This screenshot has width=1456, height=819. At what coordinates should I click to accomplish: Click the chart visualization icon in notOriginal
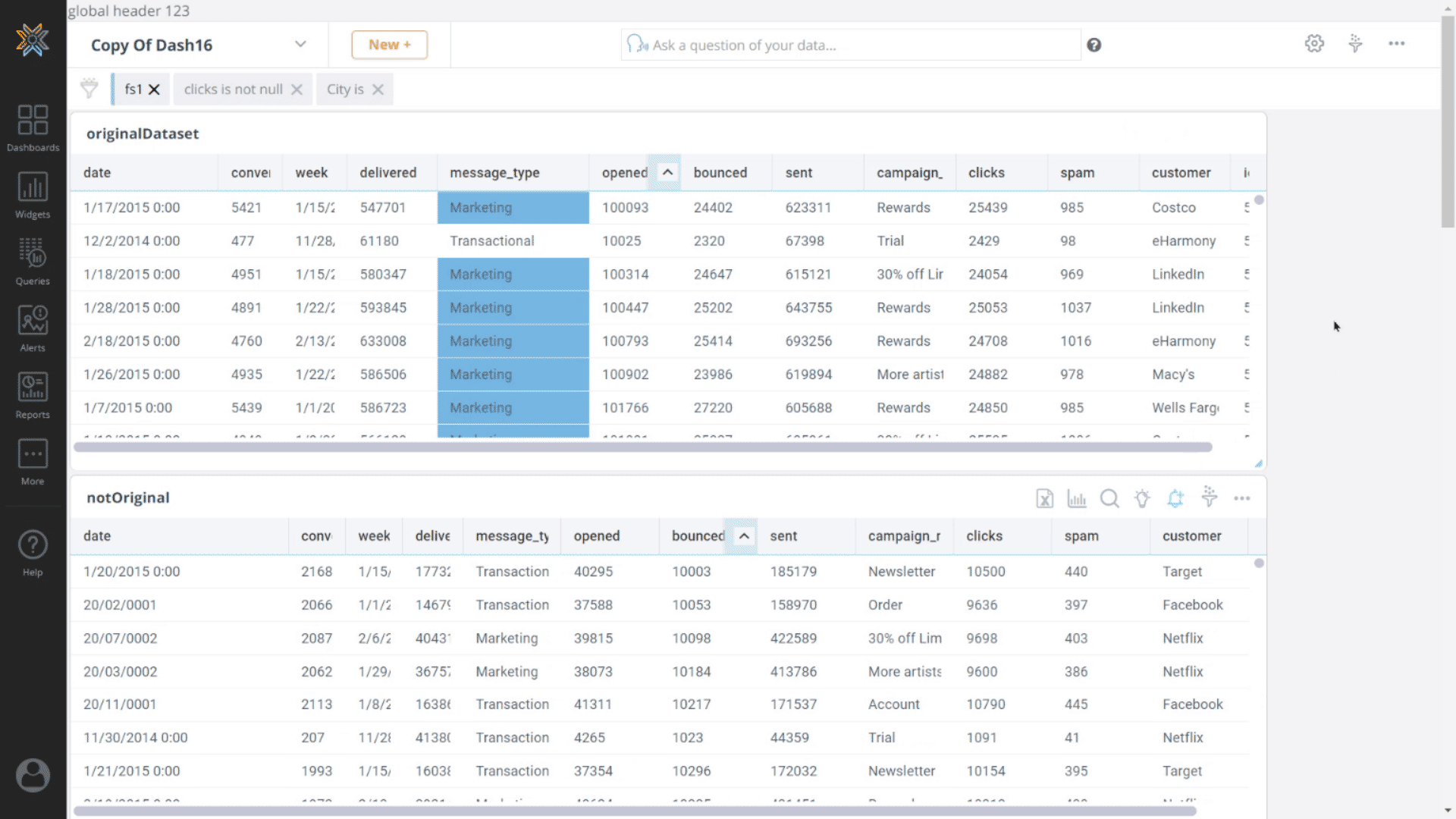pos(1077,498)
